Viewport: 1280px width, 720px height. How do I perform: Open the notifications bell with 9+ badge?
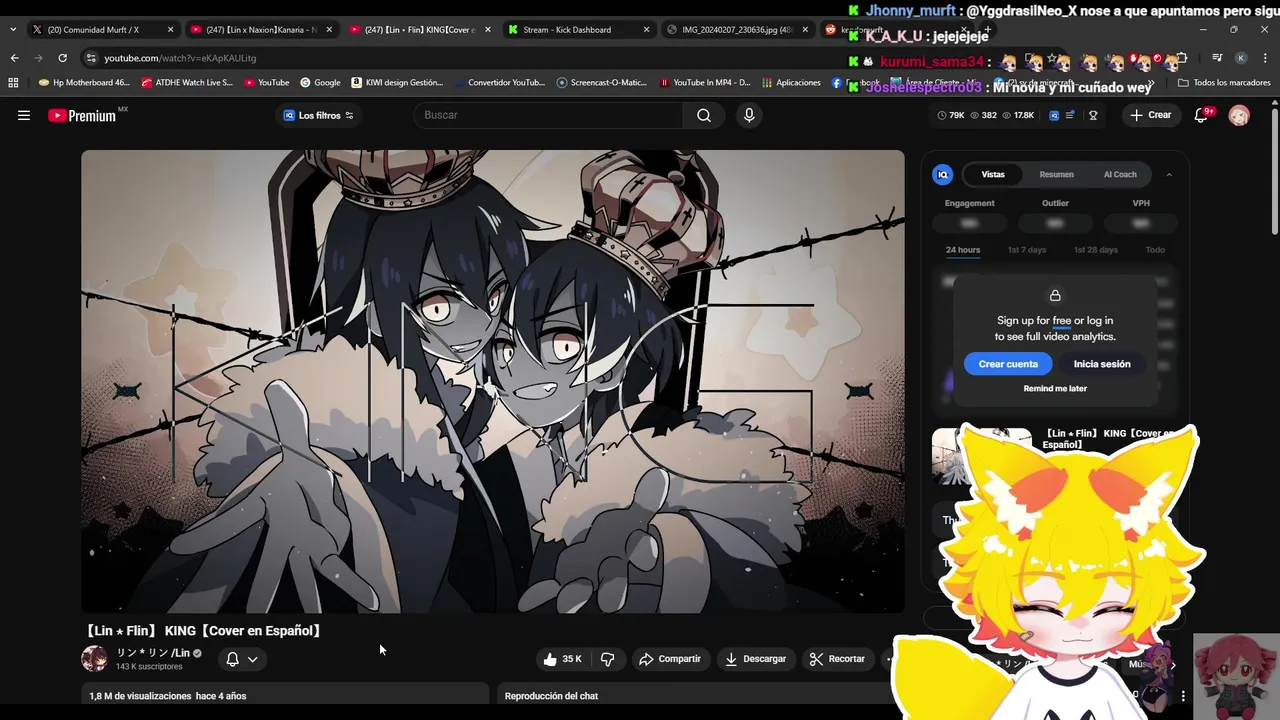(1203, 115)
